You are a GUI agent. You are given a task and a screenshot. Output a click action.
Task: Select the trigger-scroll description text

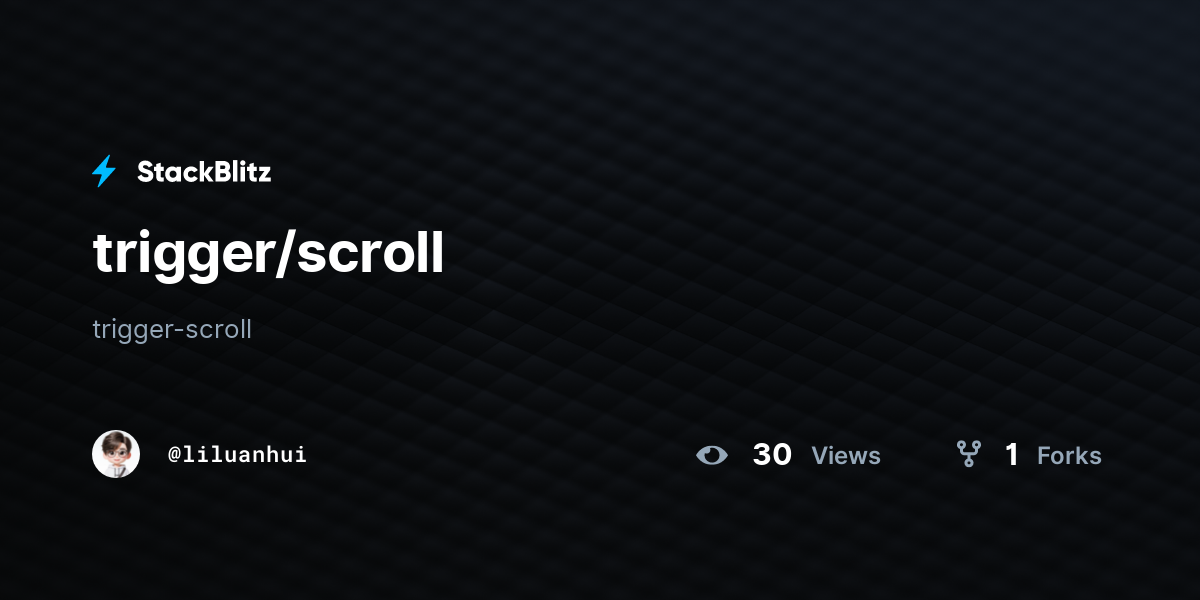172,329
